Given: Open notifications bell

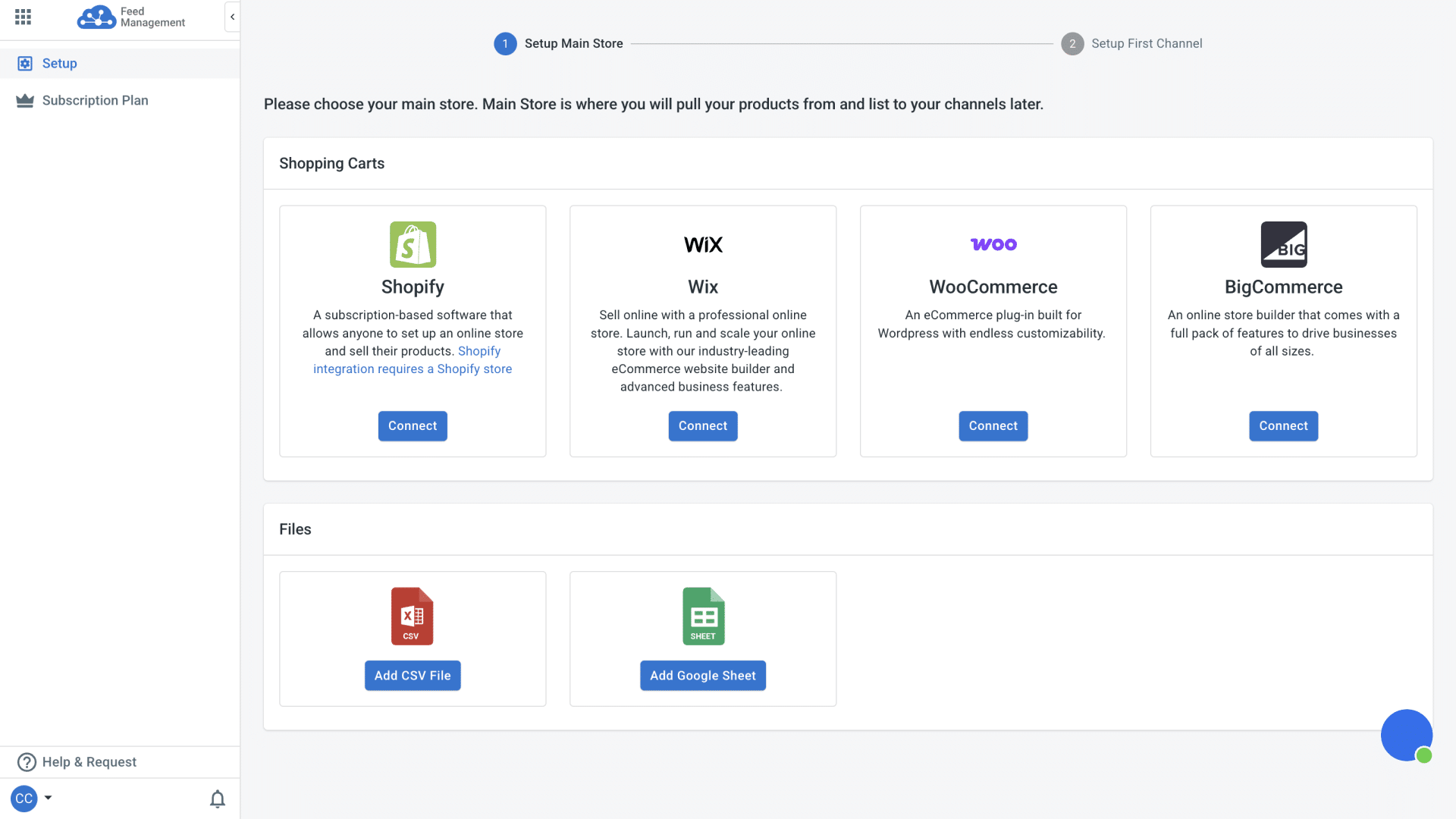Looking at the screenshot, I should (x=218, y=799).
